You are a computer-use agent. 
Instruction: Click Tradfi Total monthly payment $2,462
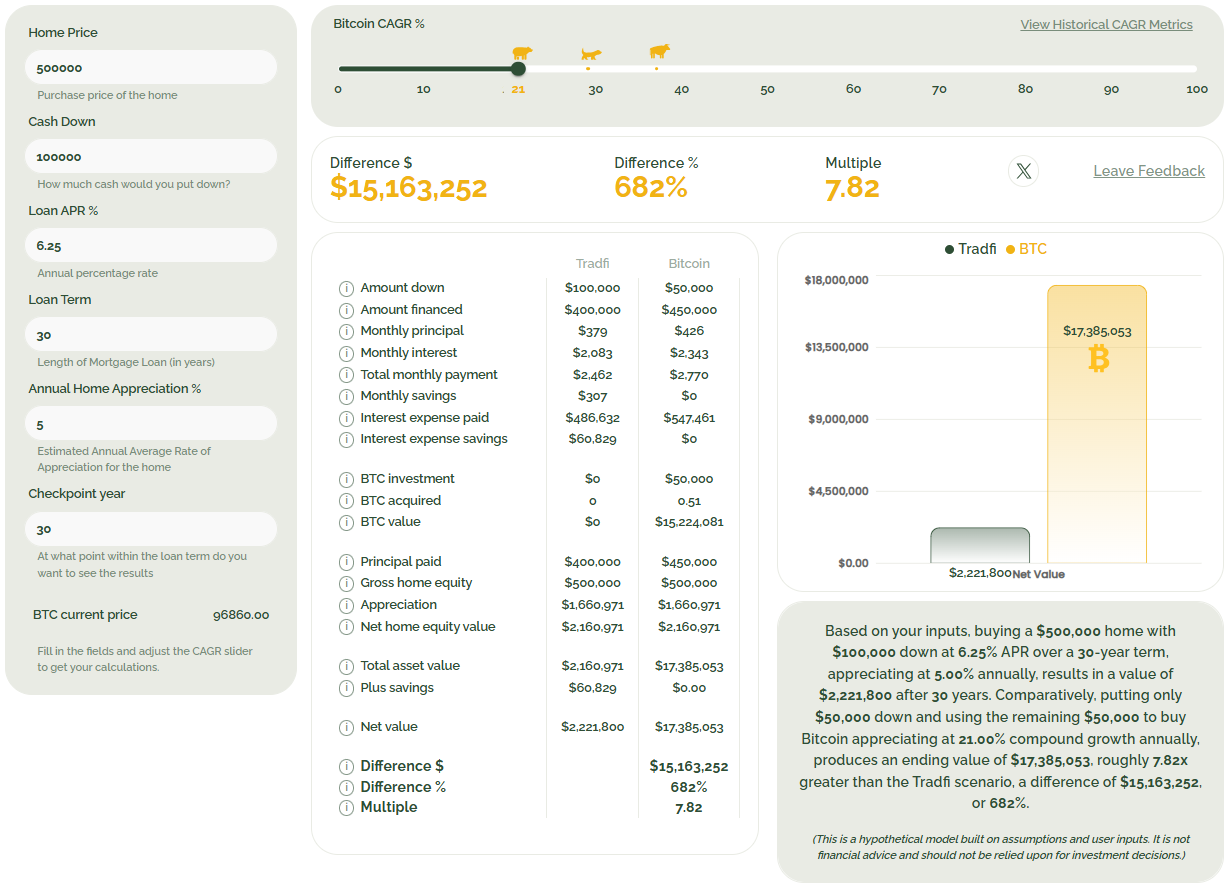point(592,375)
